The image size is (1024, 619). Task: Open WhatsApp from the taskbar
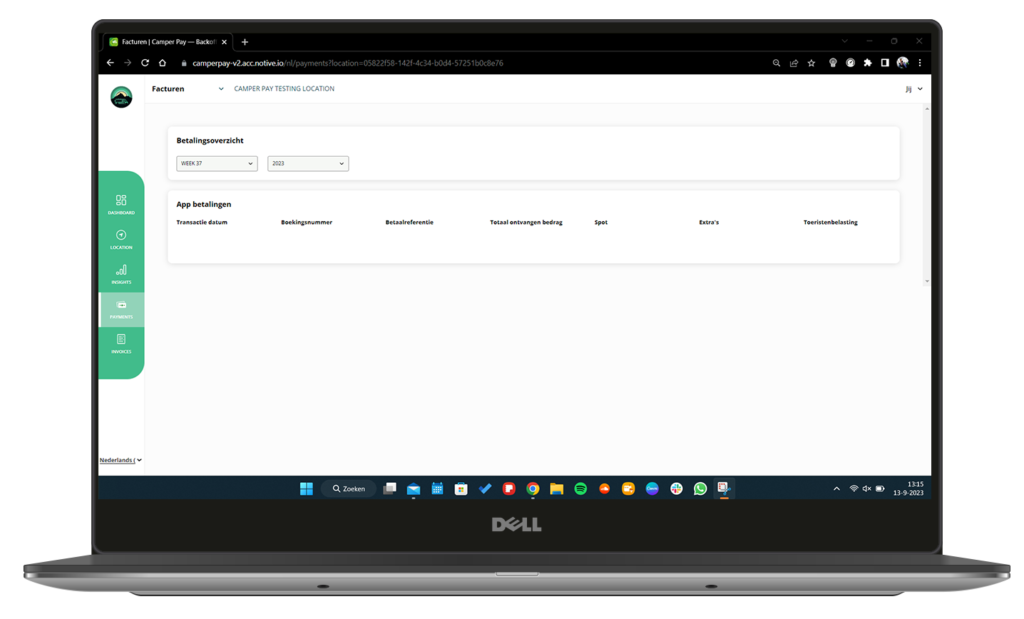(x=700, y=489)
